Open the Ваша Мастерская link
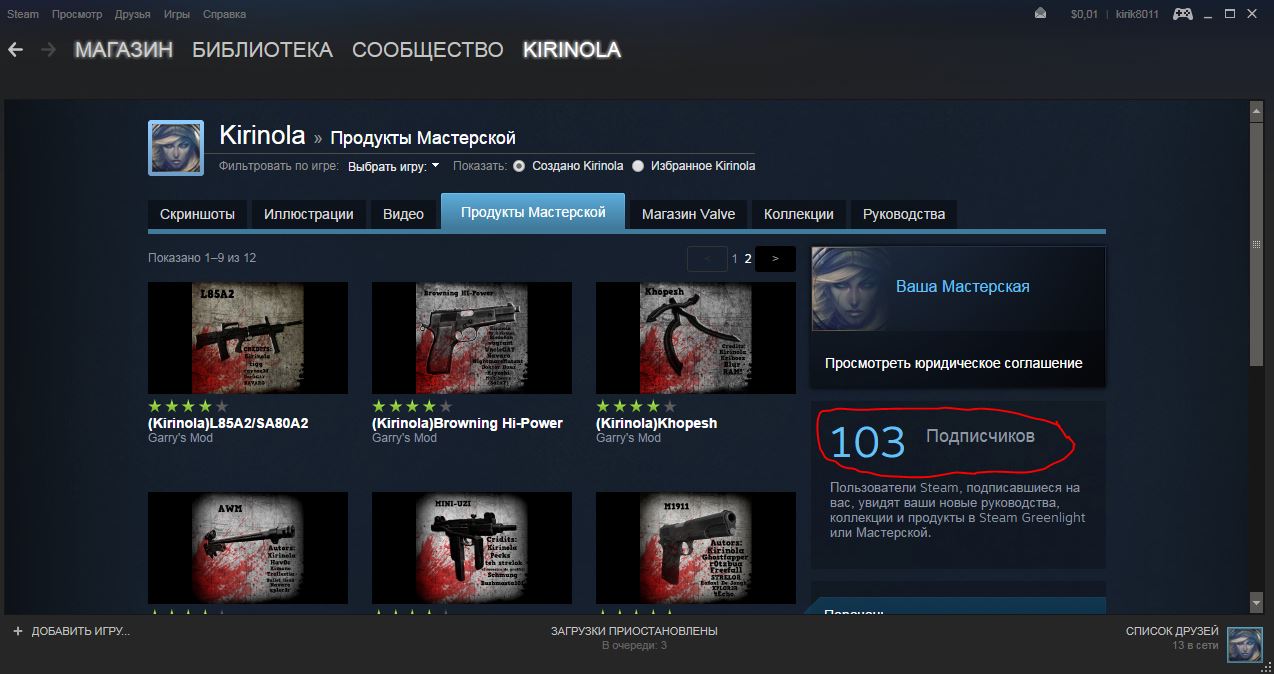Screen dimensions: 1274x674 [x=962, y=287]
